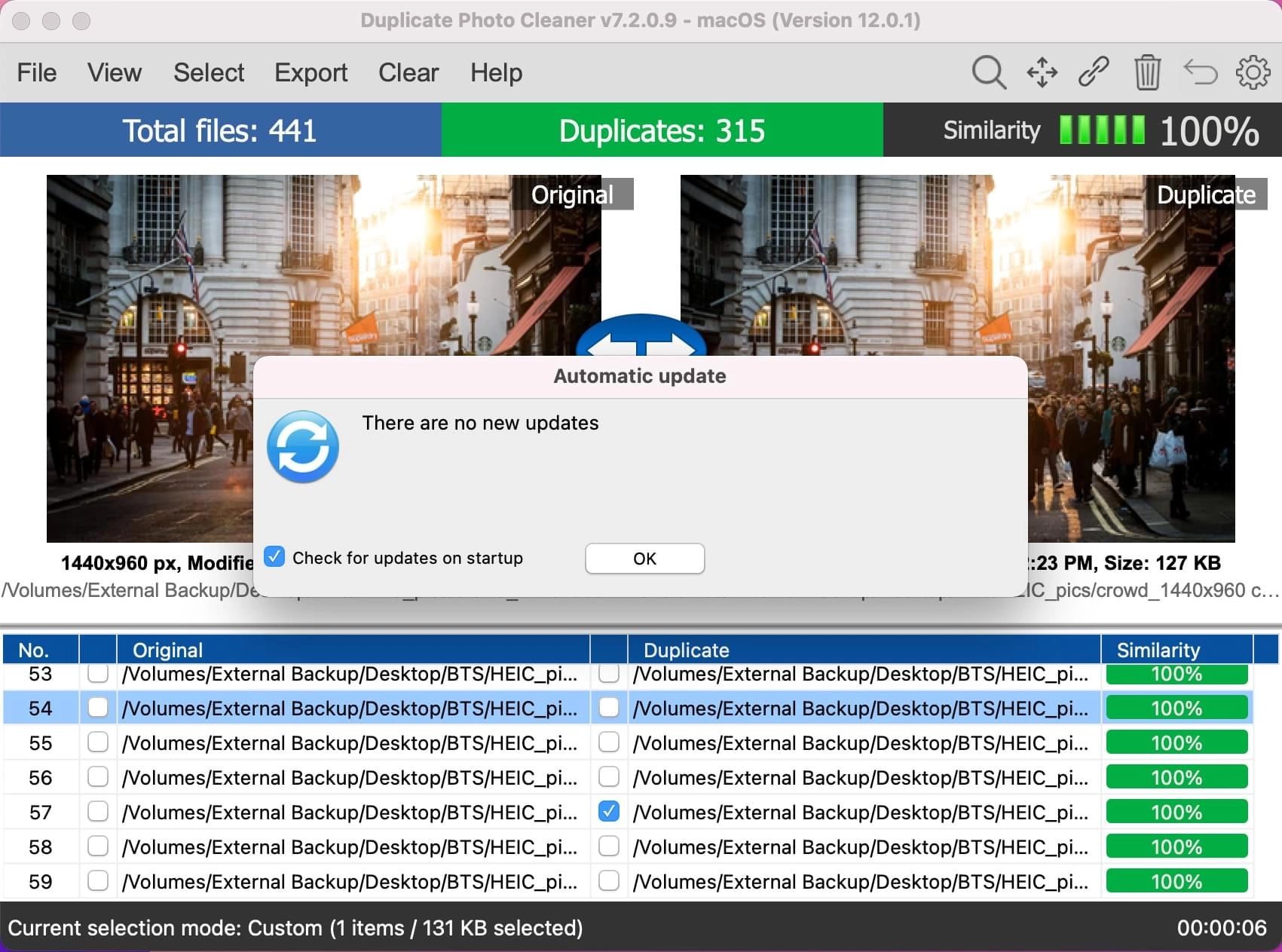The image size is (1282, 952).
Task: Disable Check for updates on startup
Action: coord(275,557)
